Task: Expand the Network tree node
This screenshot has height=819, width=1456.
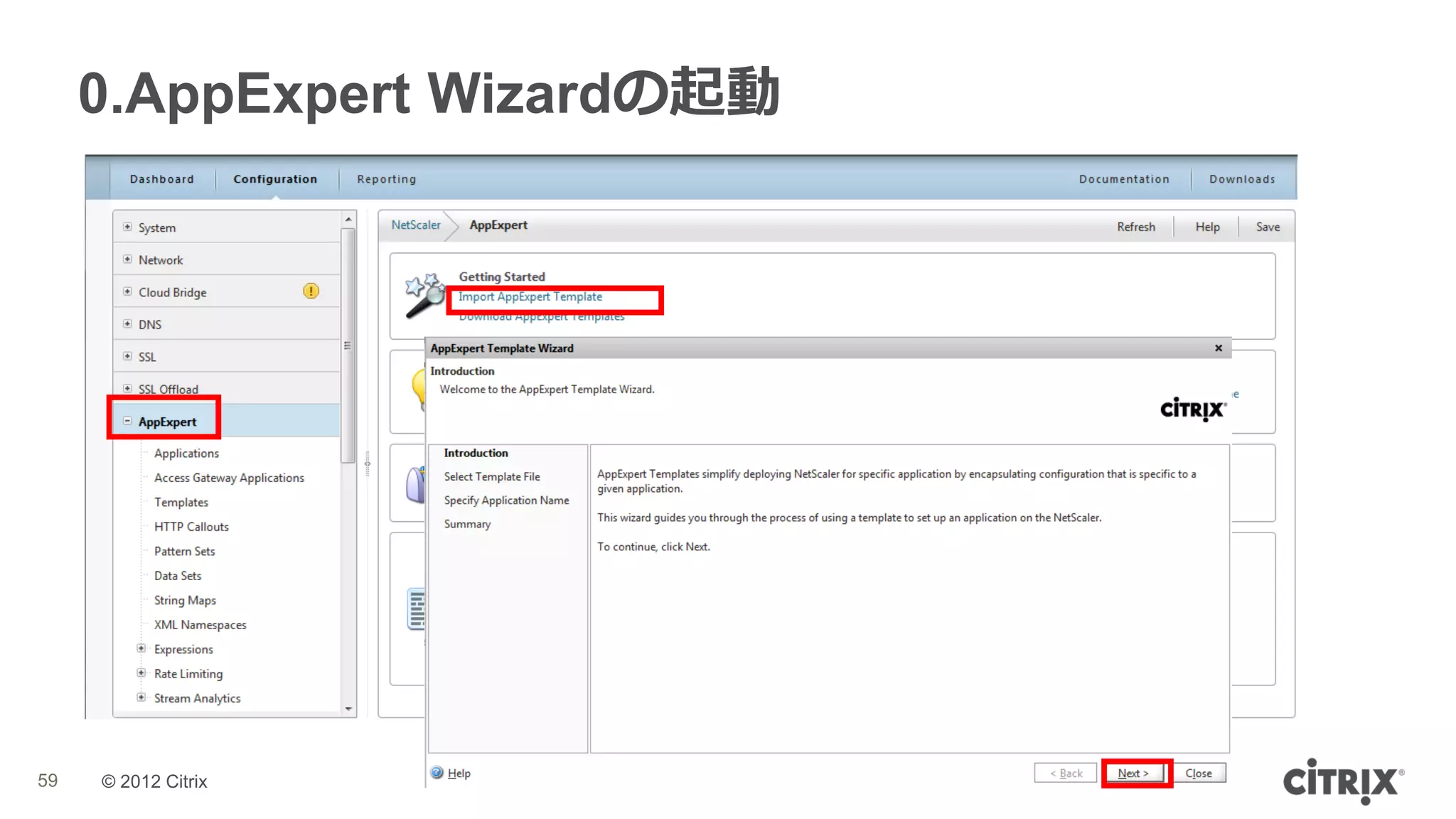Action: point(127,259)
